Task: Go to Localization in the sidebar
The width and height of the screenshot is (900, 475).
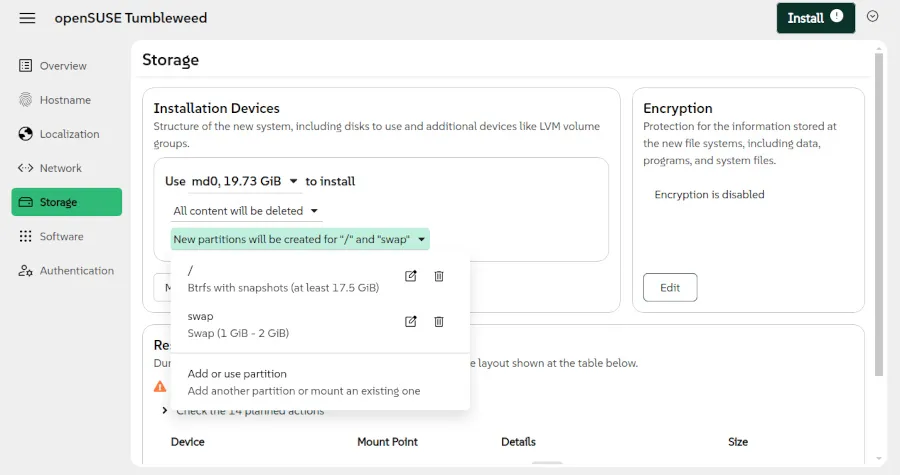Action: (x=68, y=134)
